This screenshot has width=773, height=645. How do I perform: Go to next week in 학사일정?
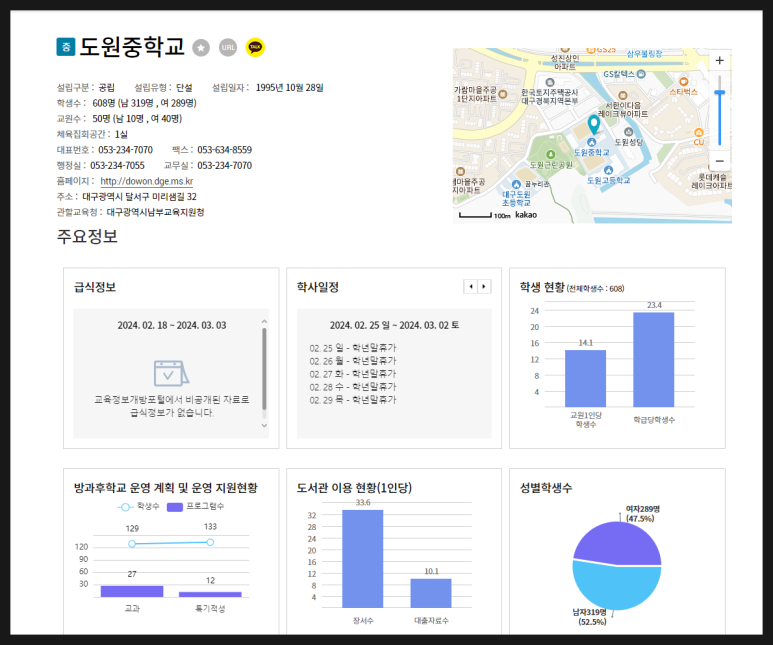pyautogui.click(x=484, y=287)
